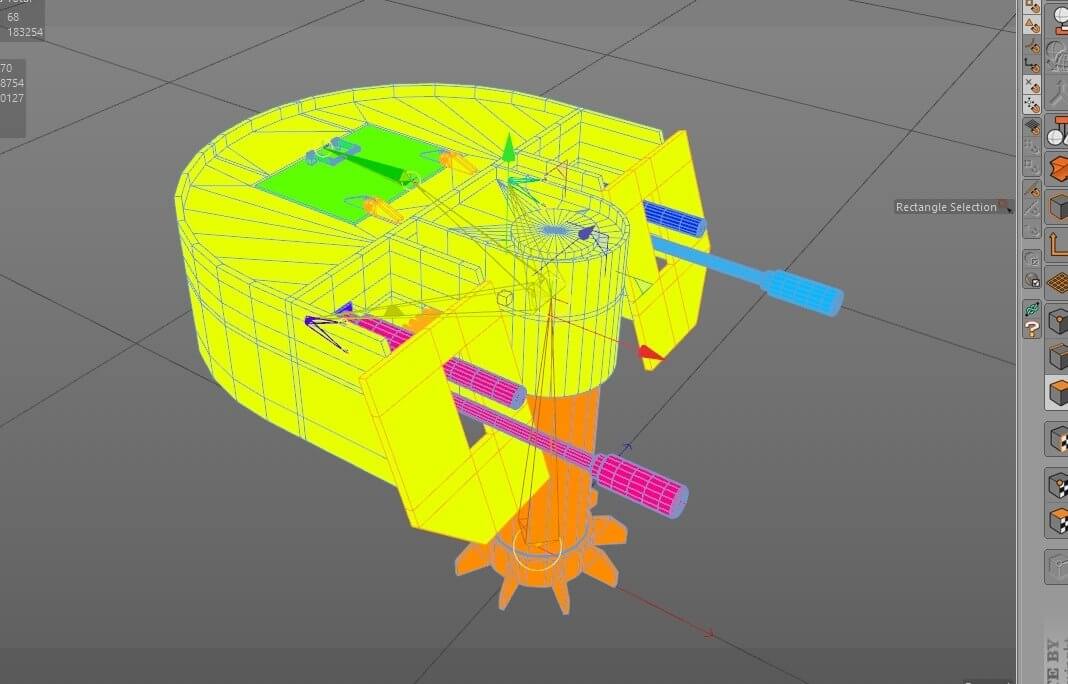The height and width of the screenshot is (684, 1068).
Task: Open help via the question mark icon
Action: coord(1032,328)
